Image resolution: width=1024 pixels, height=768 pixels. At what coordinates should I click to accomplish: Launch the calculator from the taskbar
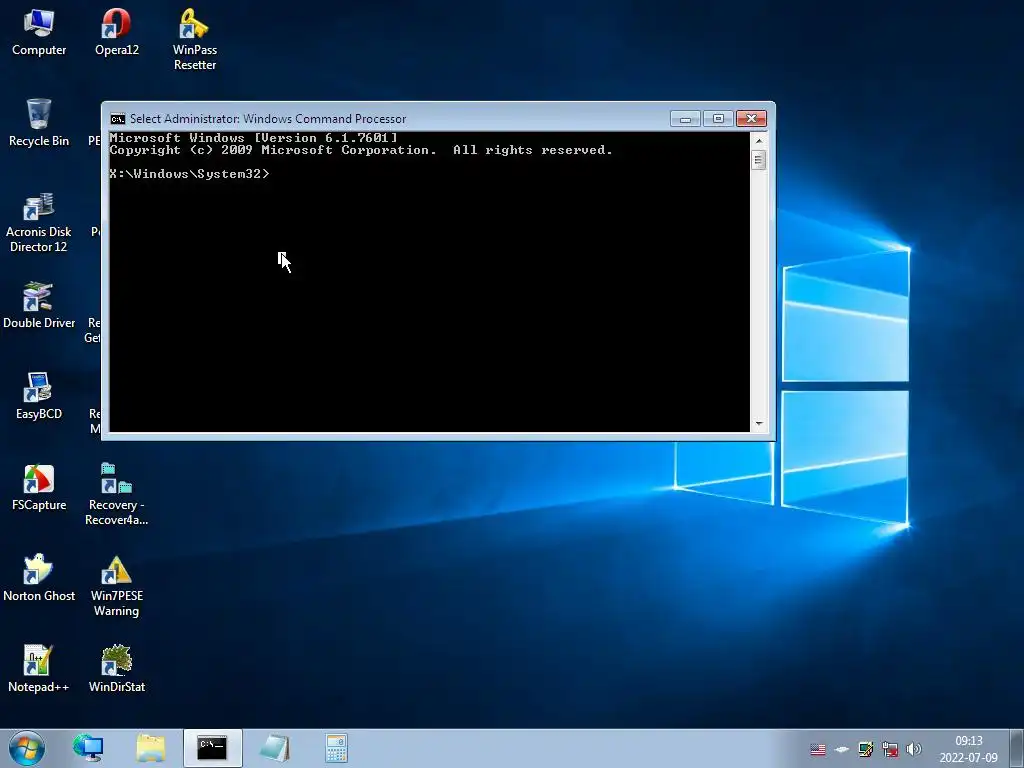[x=336, y=748]
